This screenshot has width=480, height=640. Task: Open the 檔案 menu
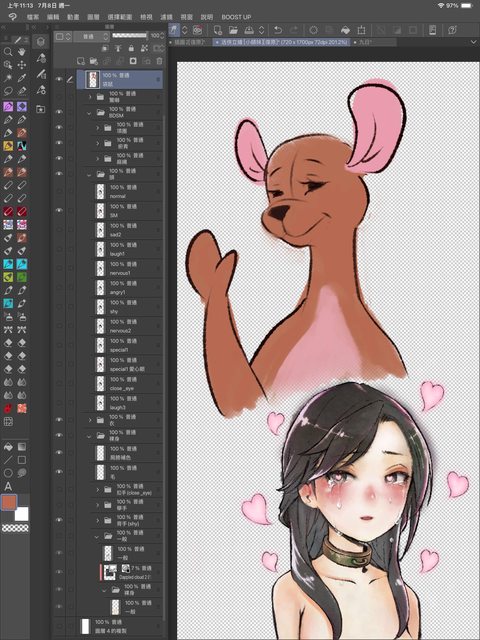pyautogui.click(x=33, y=17)
